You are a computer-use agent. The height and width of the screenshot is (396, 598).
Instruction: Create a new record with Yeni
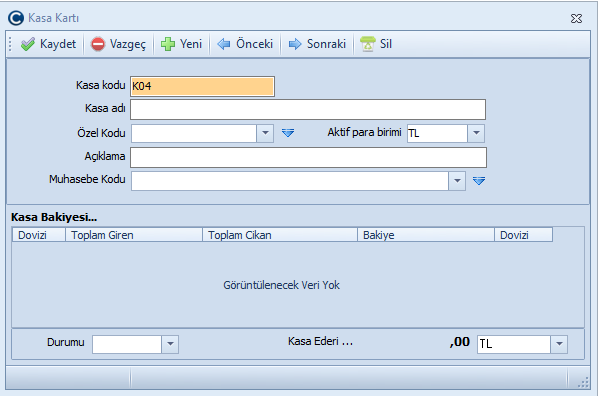pyautogui.click(x=181, y=44)
